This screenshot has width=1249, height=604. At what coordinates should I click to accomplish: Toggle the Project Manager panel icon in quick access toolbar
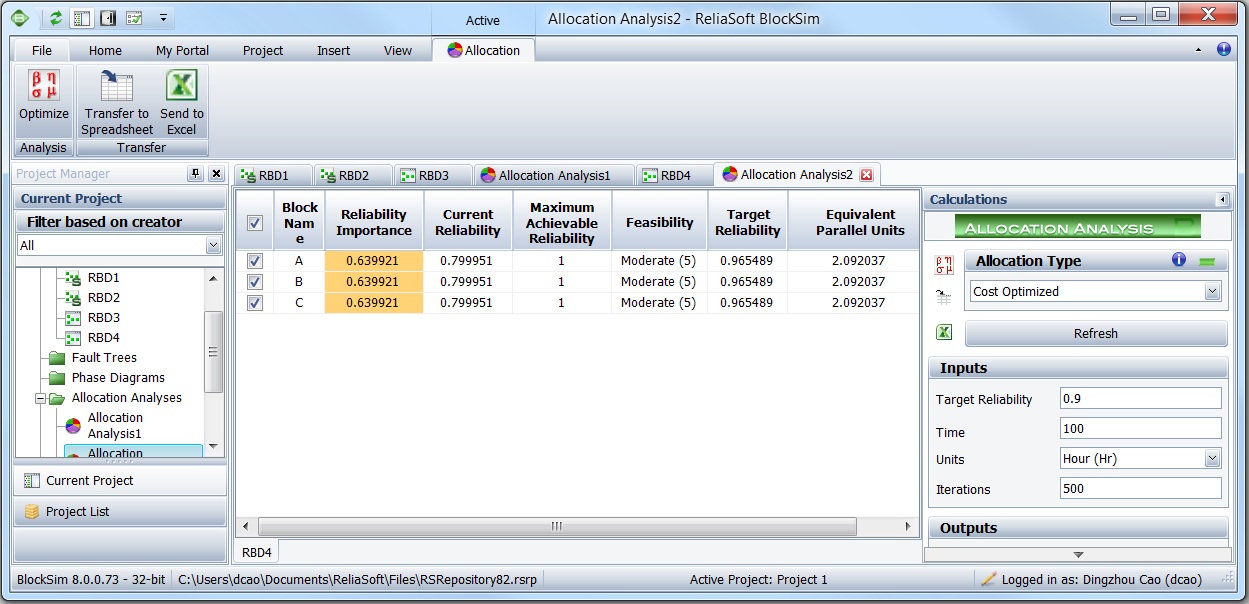click(82, 18)
